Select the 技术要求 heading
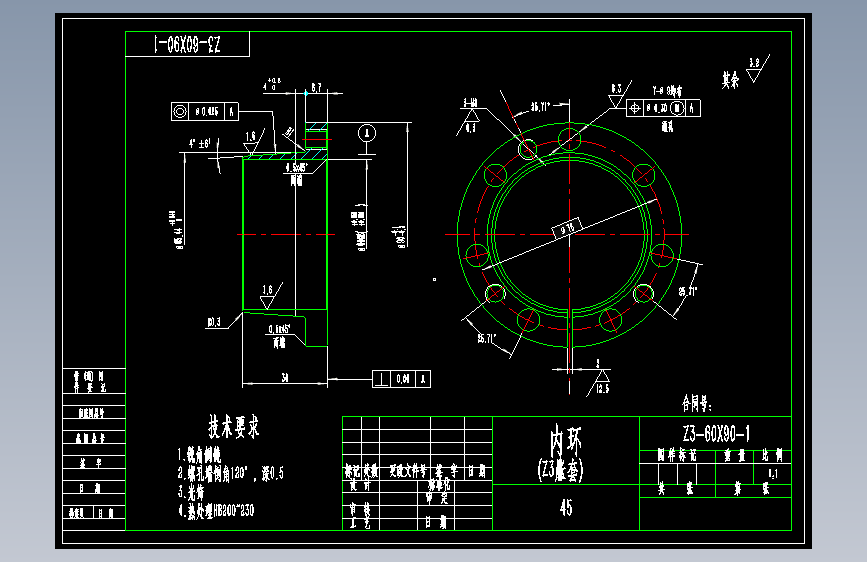 (x=233, y=426)
